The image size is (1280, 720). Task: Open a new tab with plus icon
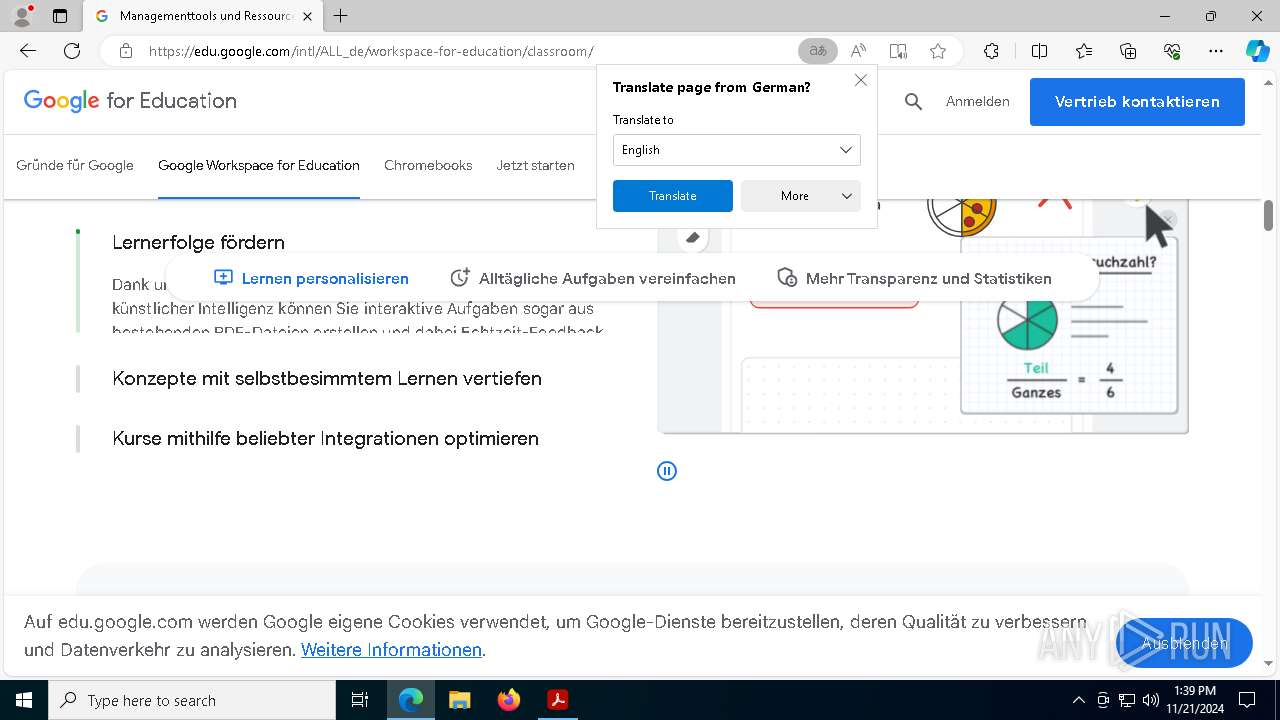click(341, 16)
